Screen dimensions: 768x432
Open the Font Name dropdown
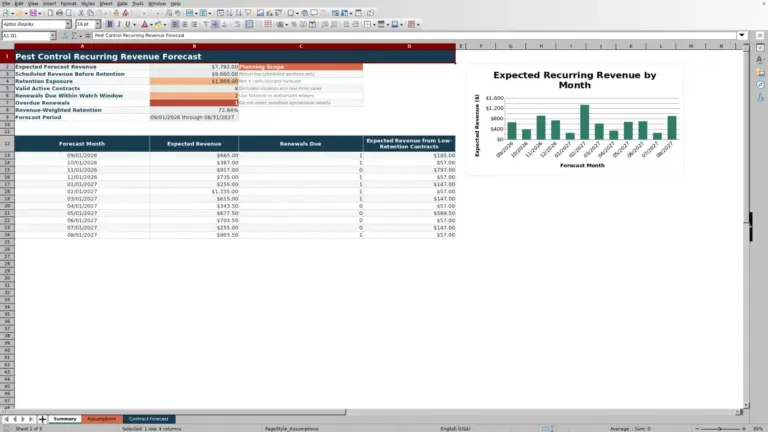[68, 24]
